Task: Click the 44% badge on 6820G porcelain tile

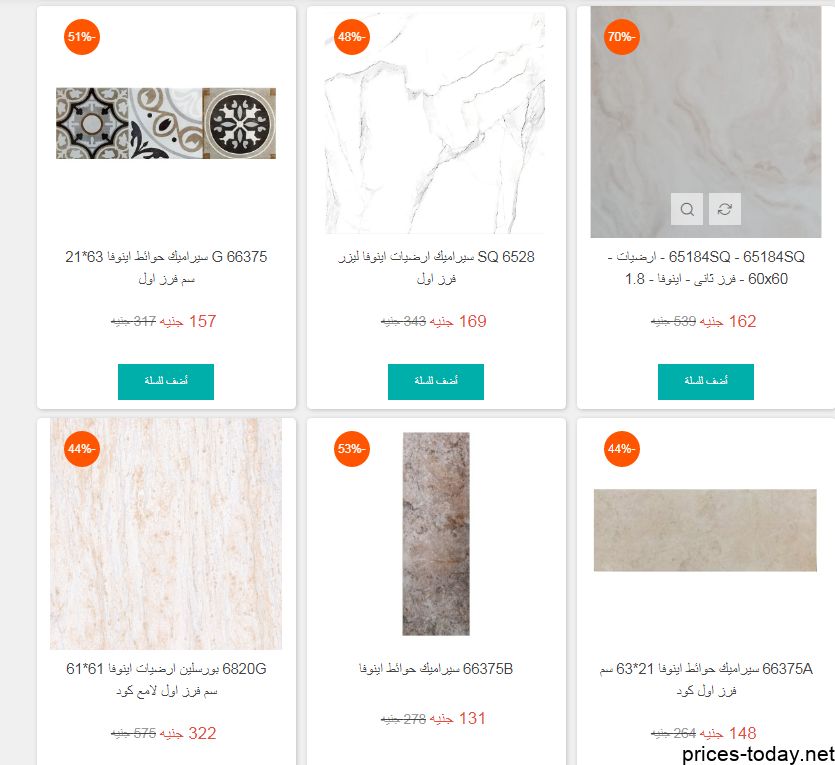Action: coord(82,449)
